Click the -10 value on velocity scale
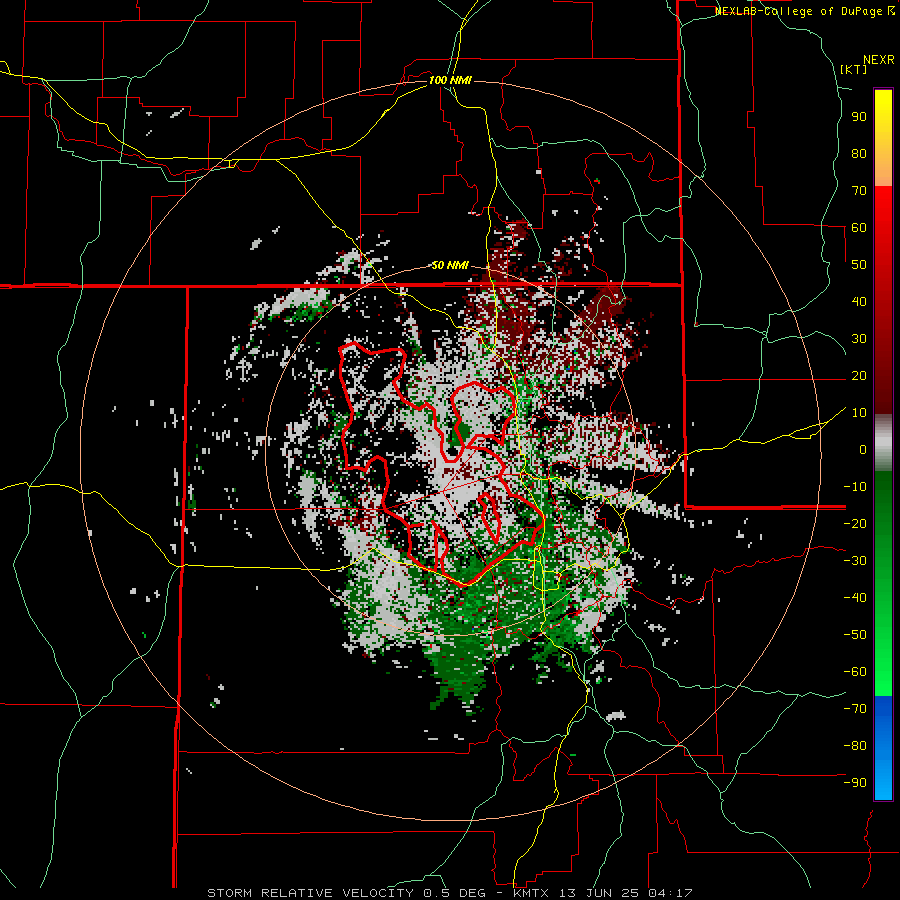This screenshot has height=900, width=900. [x=855, y=487]
